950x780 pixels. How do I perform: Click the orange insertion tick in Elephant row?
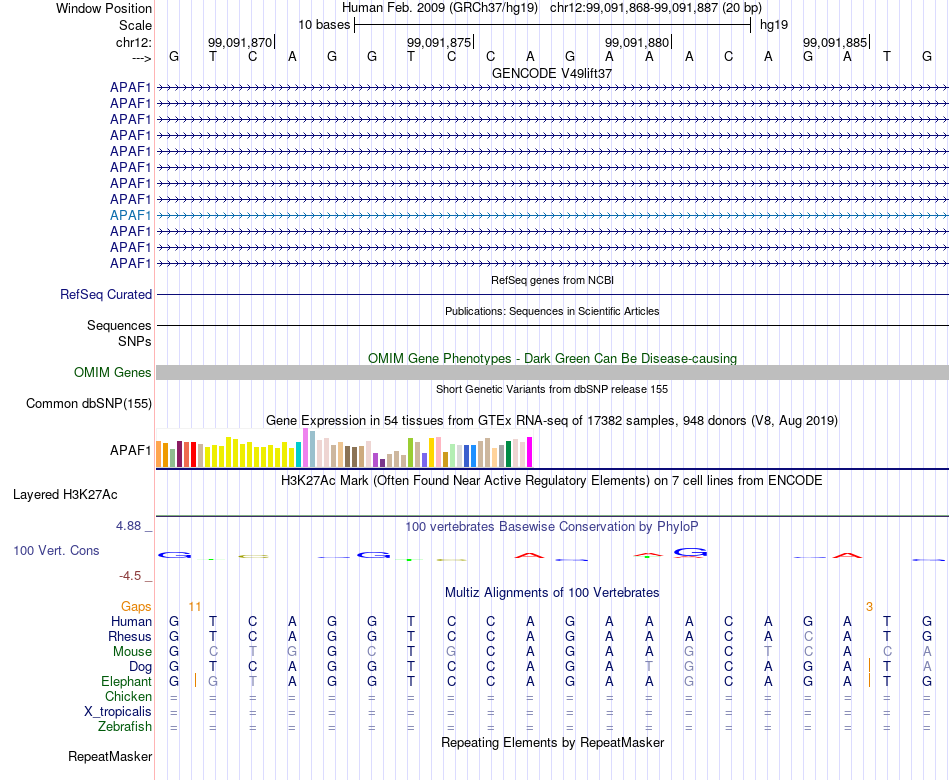(195, 680)
